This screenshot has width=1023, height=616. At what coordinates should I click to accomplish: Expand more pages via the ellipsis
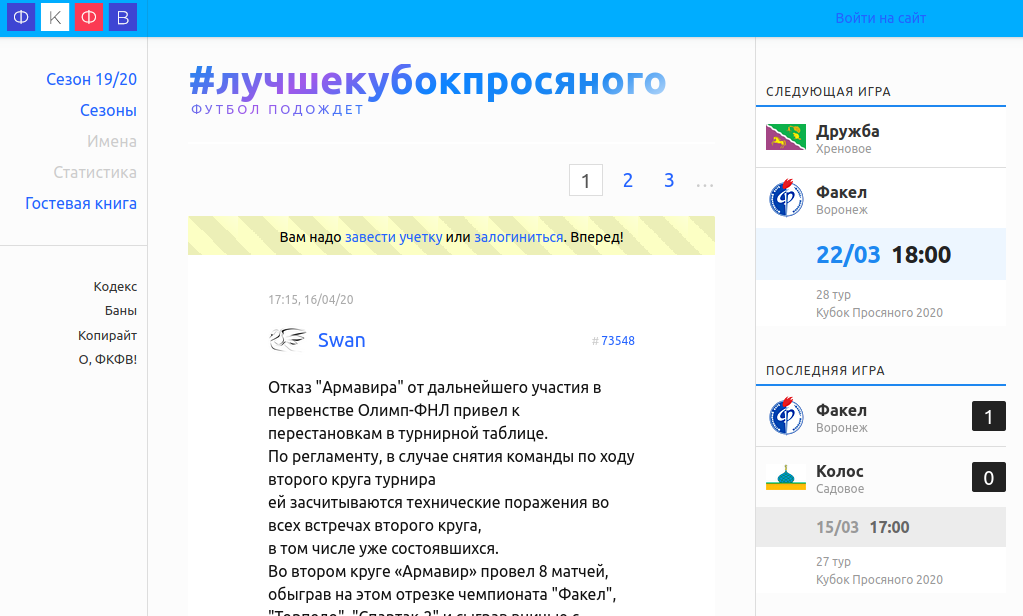point(704,182)
